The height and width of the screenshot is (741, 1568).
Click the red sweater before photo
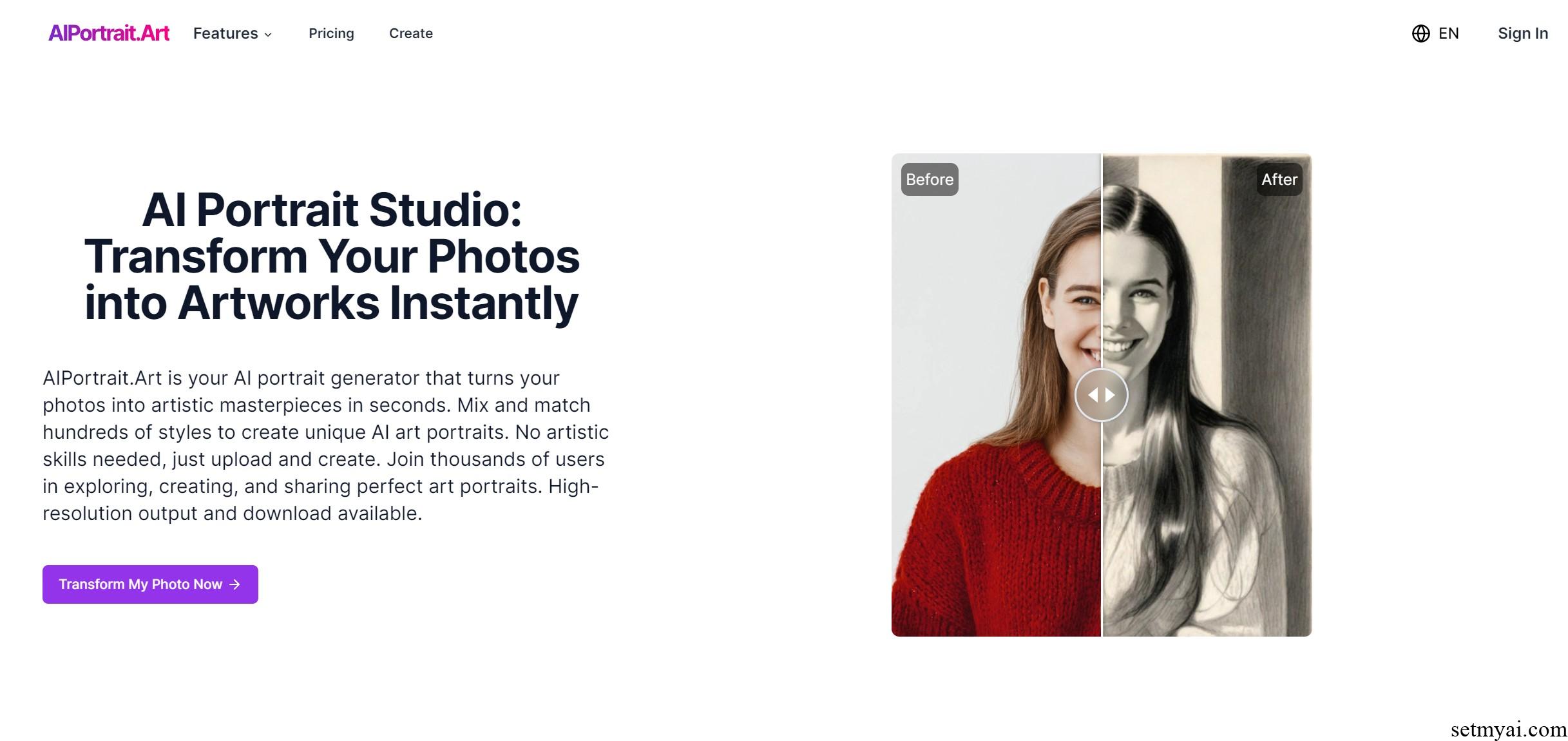pyautogui.click(x=996, y=395)
